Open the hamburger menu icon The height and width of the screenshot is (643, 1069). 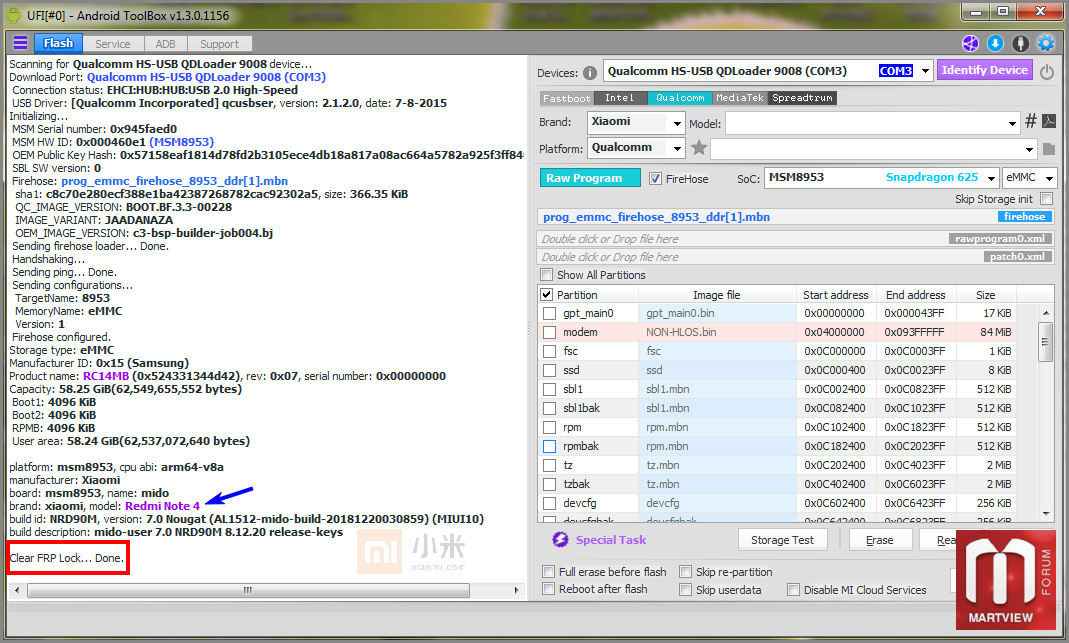pos(20,43)
